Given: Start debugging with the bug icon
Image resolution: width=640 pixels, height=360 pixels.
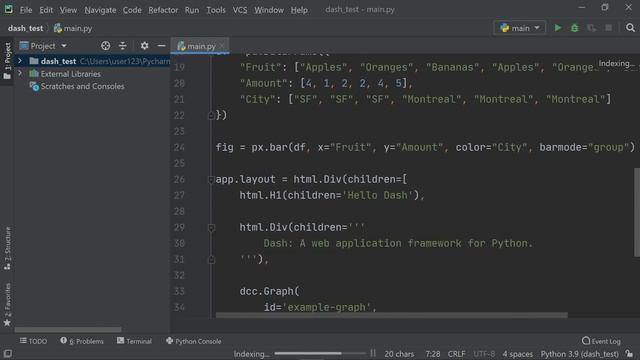Looking at the screenshot, I should [x=574, y=28].
